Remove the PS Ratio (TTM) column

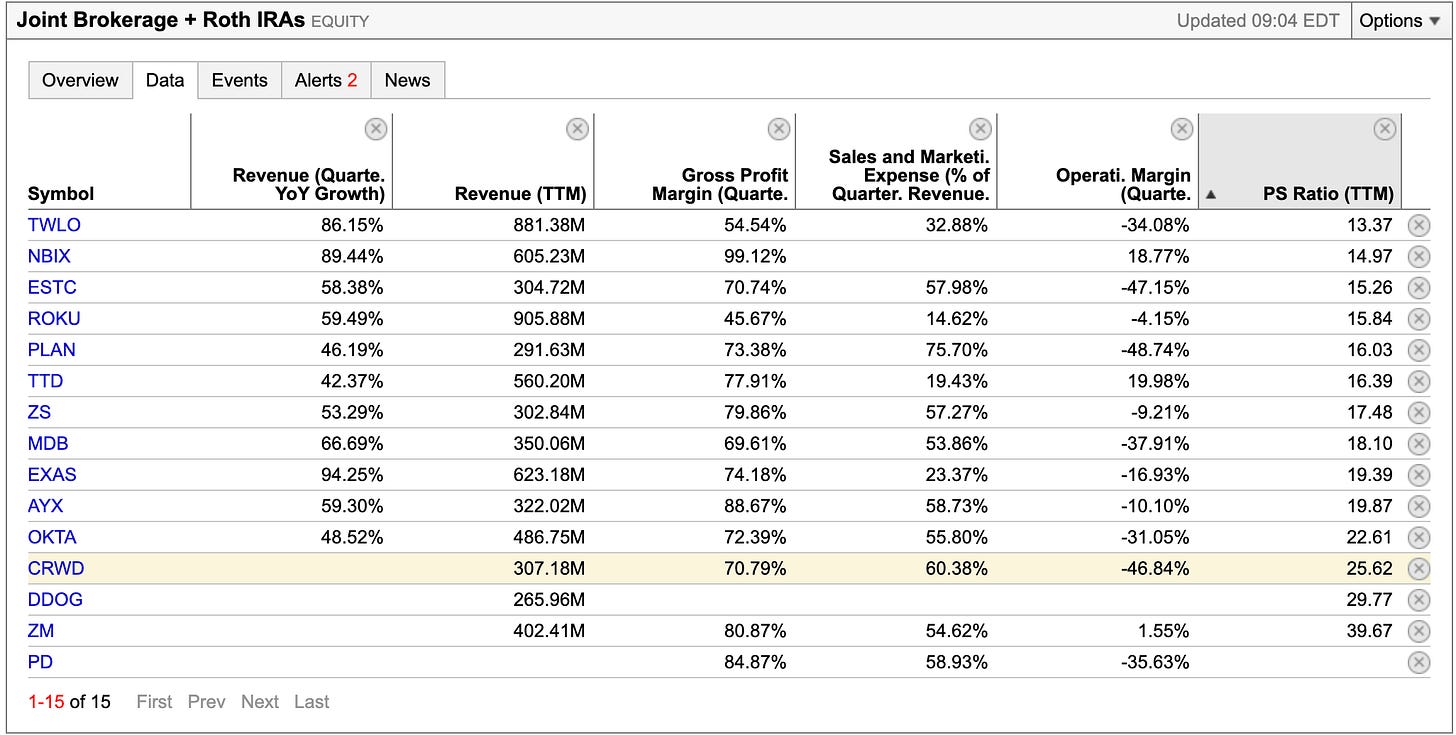pyautogui.click(x=1384, y=128)
